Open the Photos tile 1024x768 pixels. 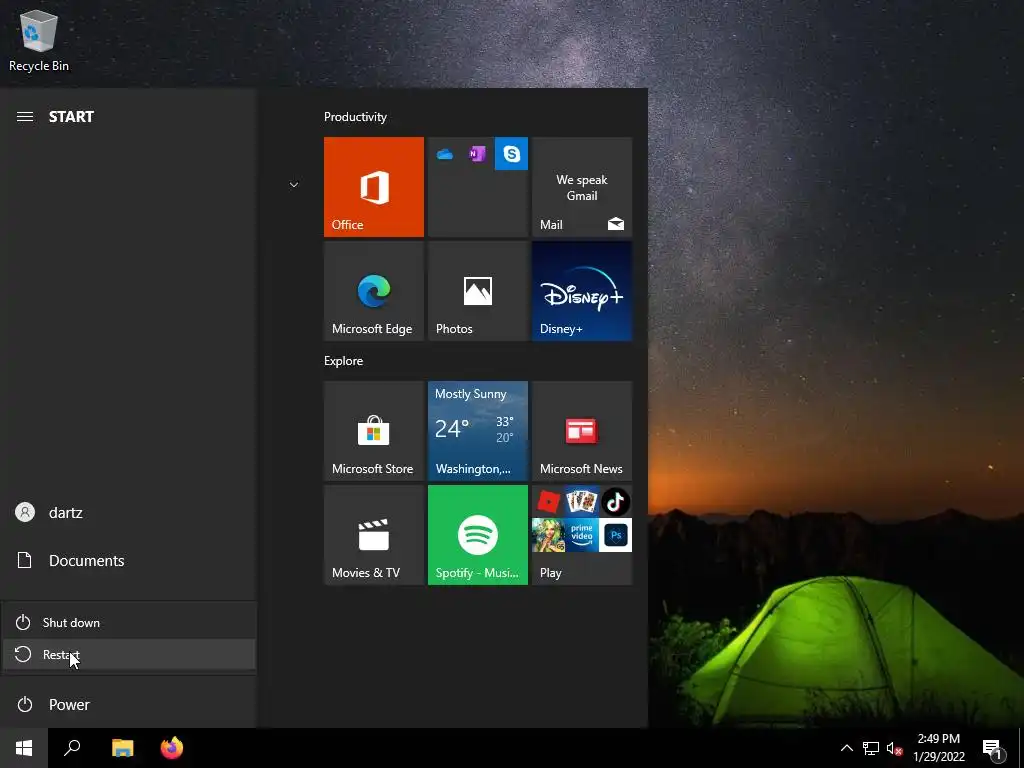coord(478,291)
